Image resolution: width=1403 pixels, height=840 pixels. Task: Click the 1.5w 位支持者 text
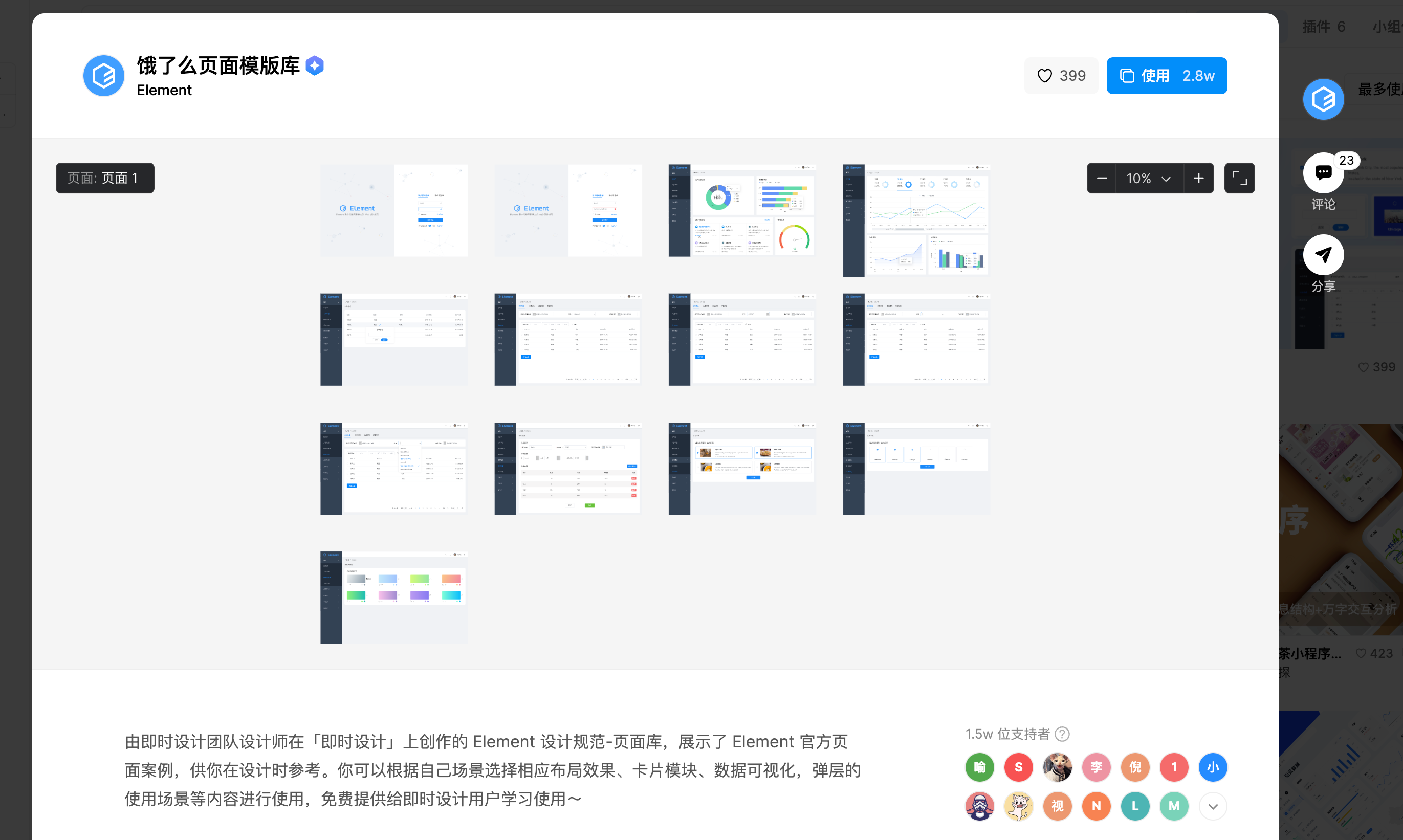pos(1007,734)
